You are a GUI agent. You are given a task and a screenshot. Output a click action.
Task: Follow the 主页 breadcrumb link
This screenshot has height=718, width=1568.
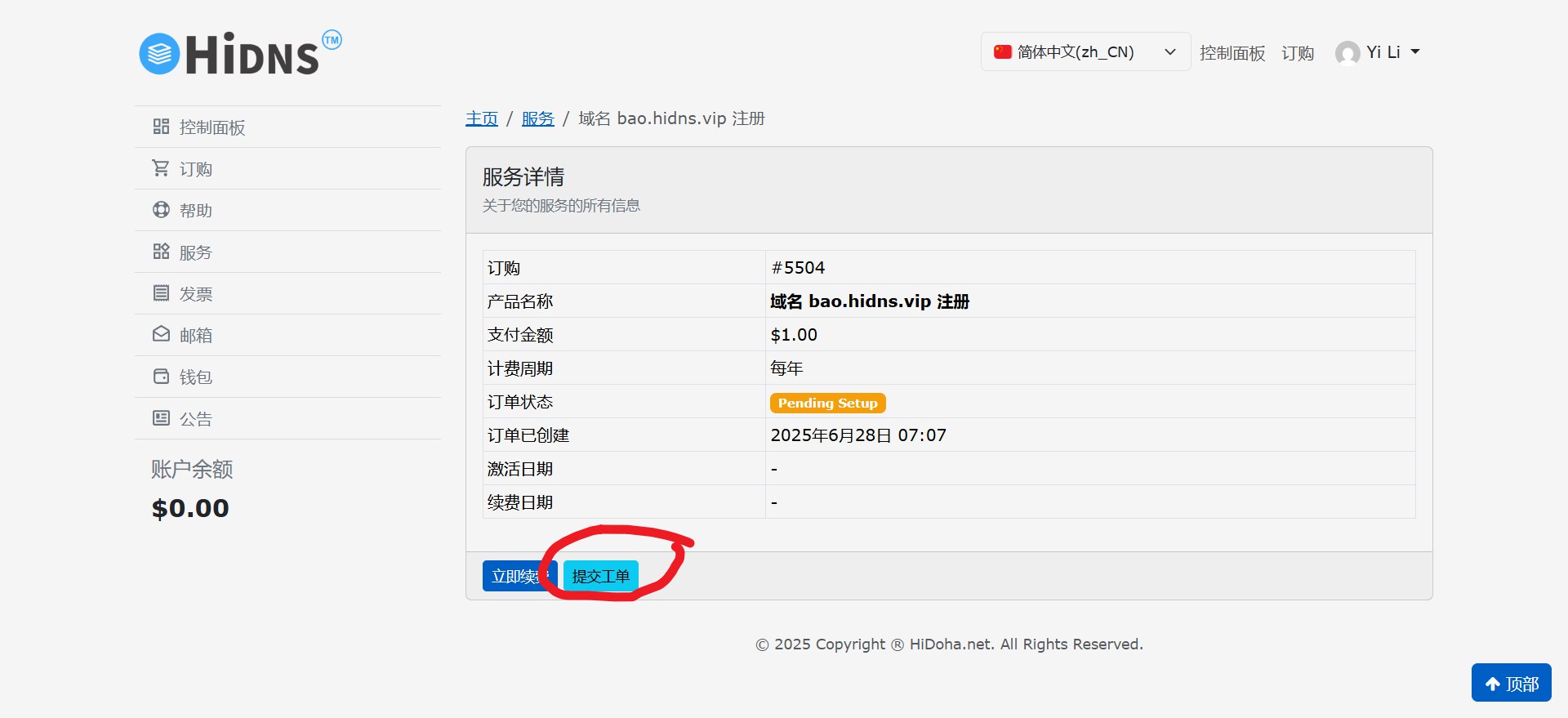(x=482, y=118)
